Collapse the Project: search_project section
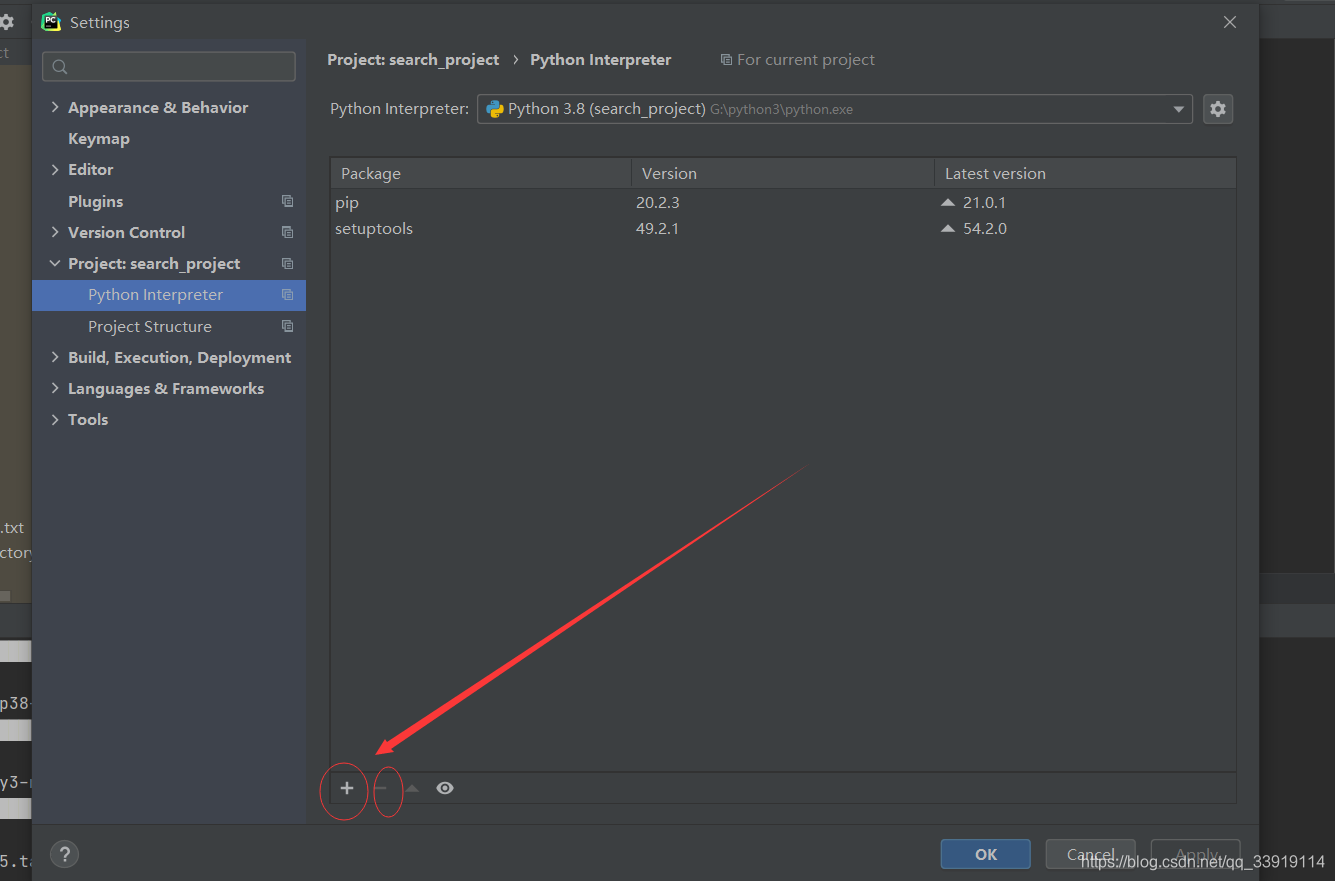The width and height of the screenshot is (1335, 881). point(55,263)
